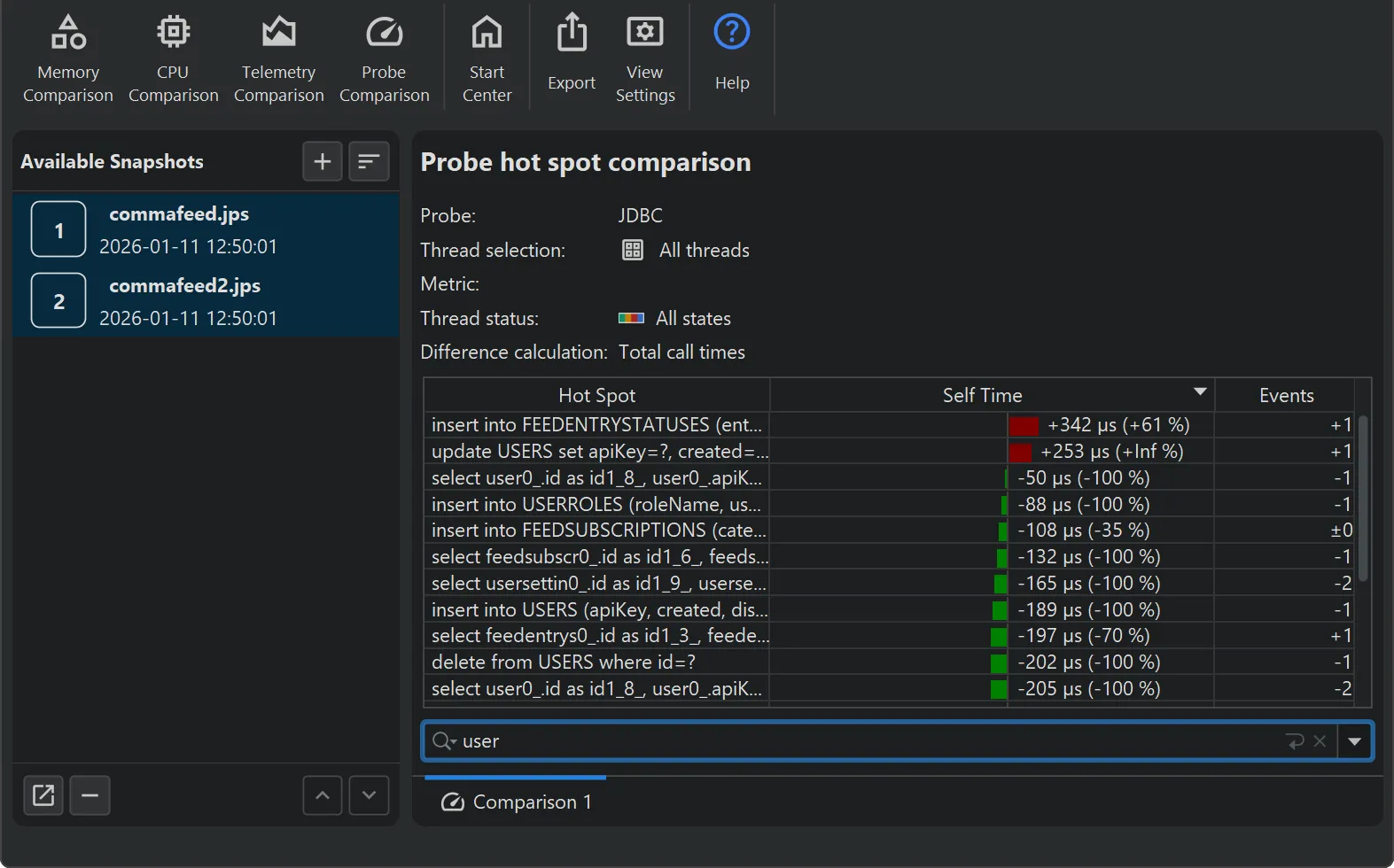This screenshot has width=1394, height=868.
Task: Switch to the Comparison 1 tab
Action: click(x=516, y=802)
